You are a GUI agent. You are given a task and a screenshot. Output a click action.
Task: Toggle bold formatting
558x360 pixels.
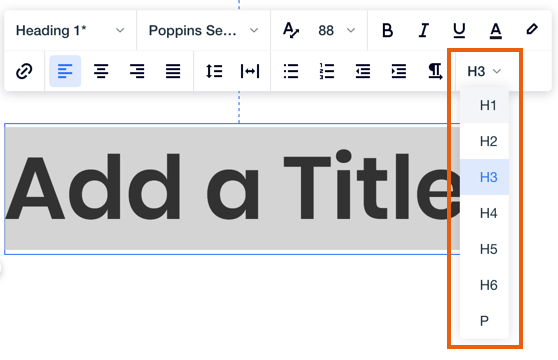coord(387,30)
